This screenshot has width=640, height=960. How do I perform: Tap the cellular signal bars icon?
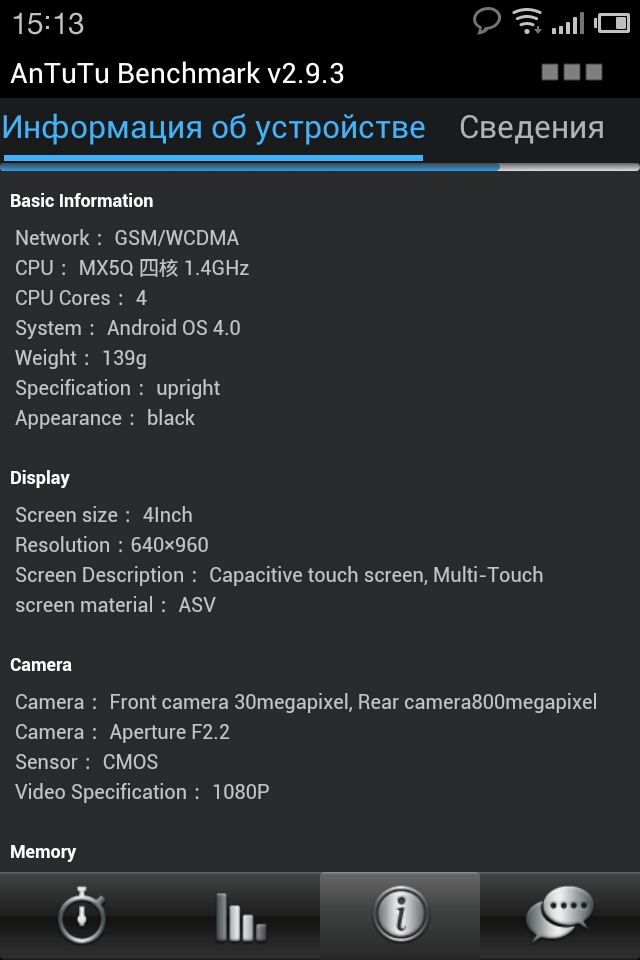(x=568, y=24)
